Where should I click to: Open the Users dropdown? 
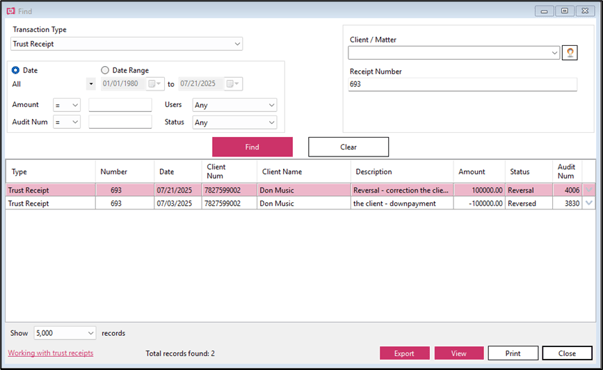pos(235,105)
